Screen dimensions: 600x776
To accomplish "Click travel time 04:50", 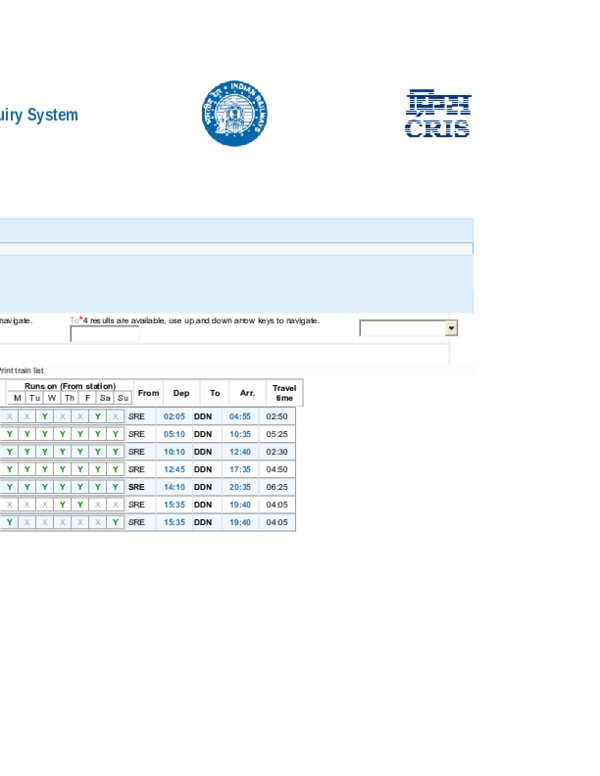I will coord(277,470).
